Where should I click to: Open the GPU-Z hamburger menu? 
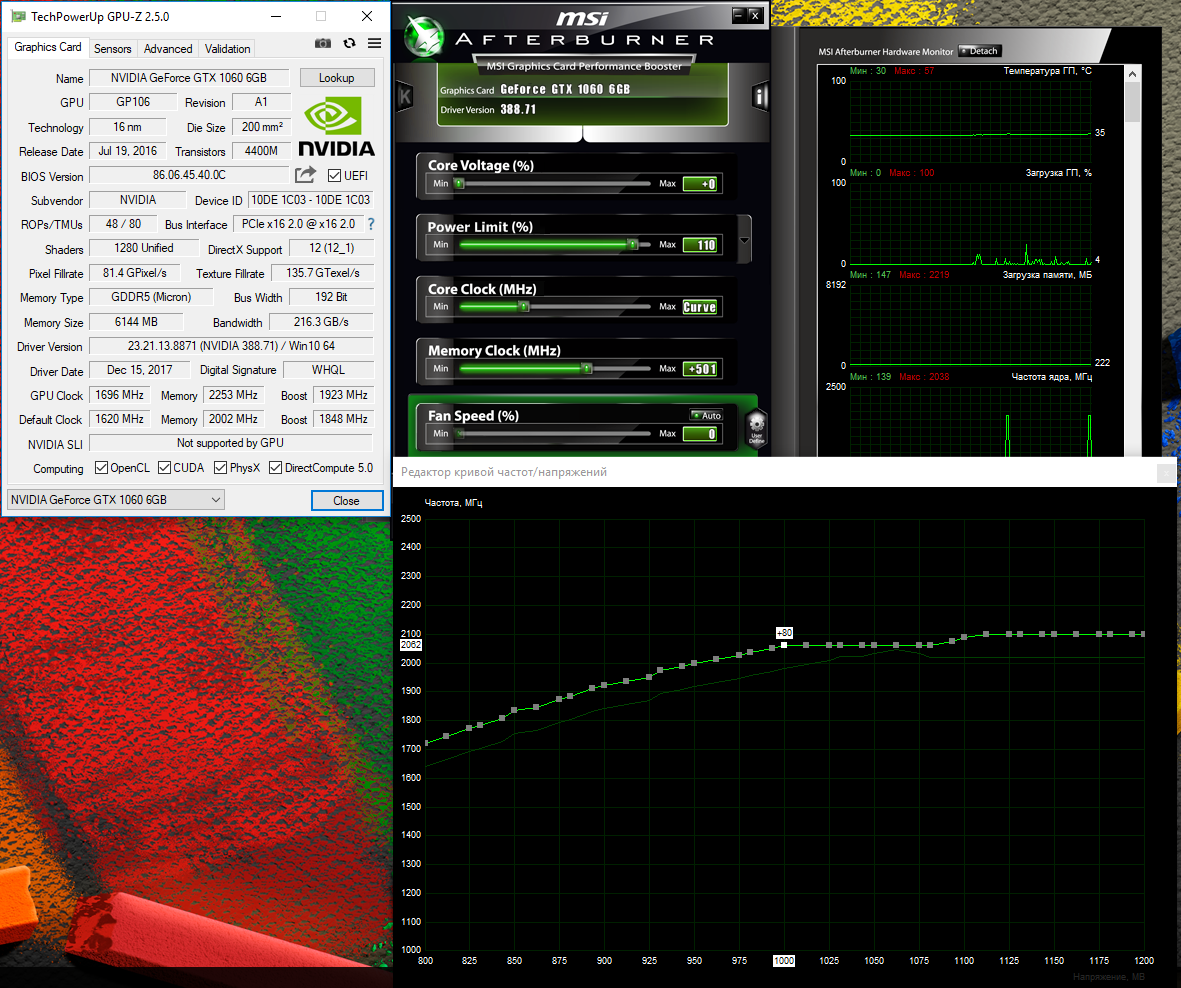(x=374, y=44)
